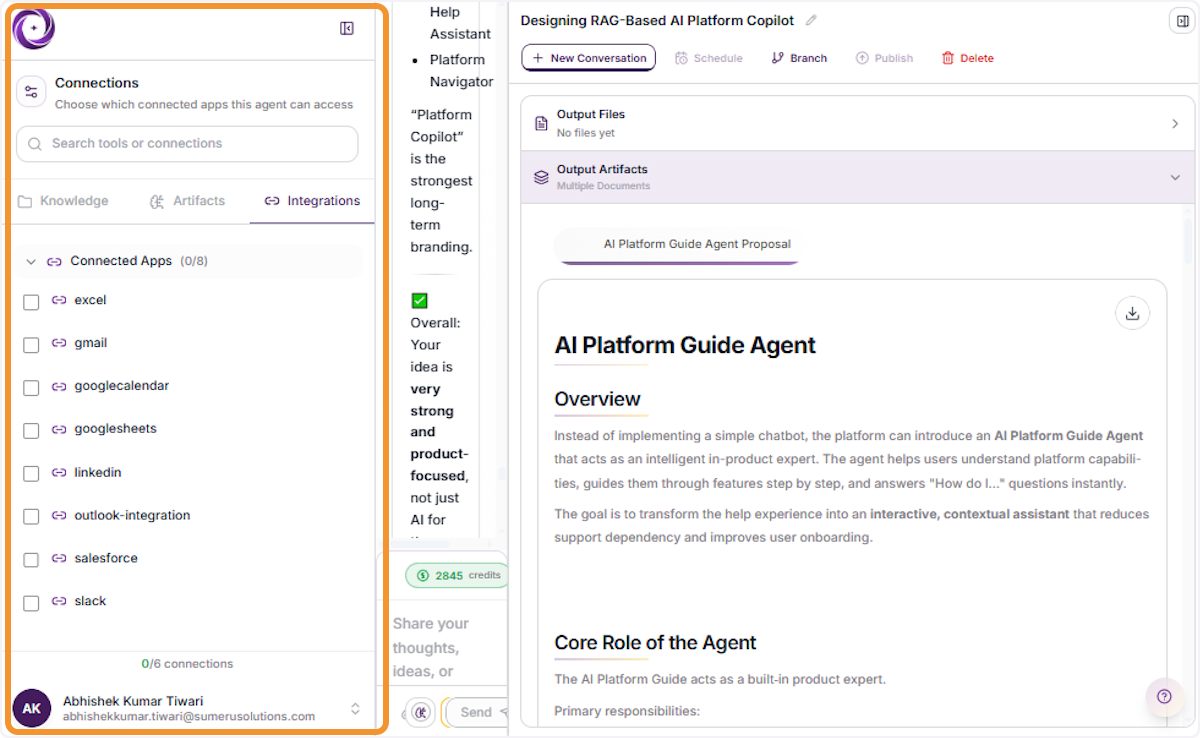Click the link icon next to googlecalendar
Image resolution: width=1200 pixels, height=738 pixels.
[x=59, y=386]
